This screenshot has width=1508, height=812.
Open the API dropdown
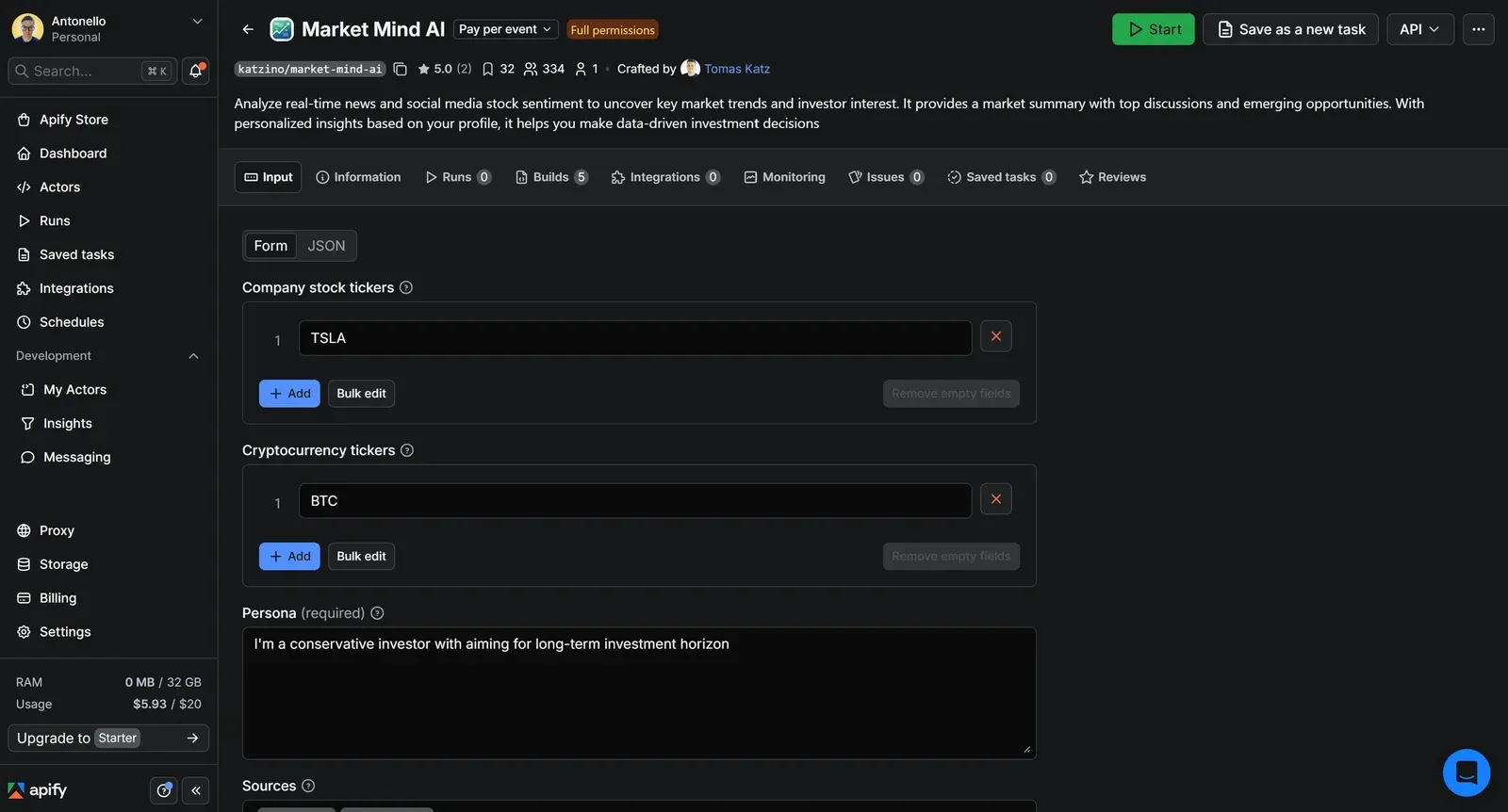pos(1419,29)
